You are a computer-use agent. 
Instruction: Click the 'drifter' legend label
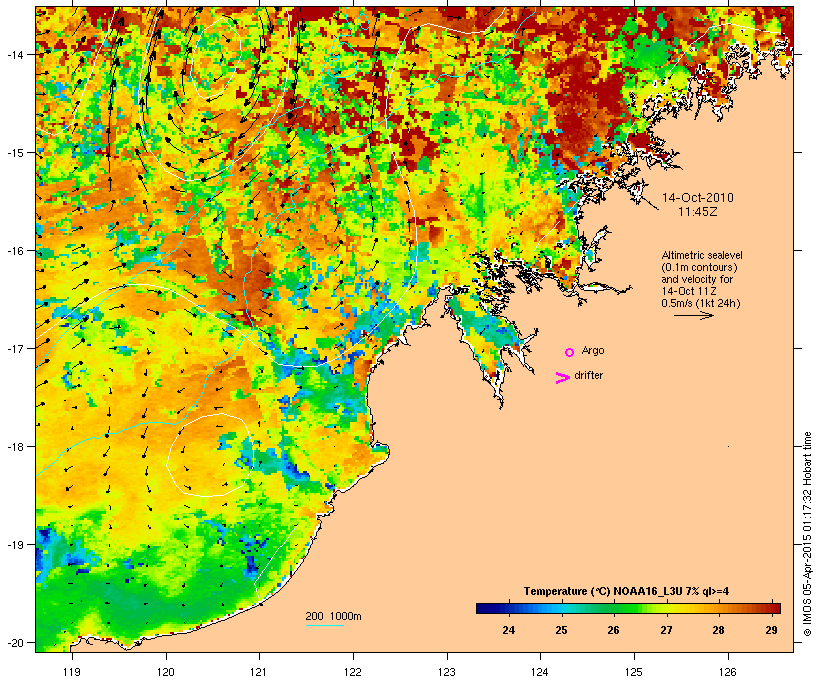[588, 375]
